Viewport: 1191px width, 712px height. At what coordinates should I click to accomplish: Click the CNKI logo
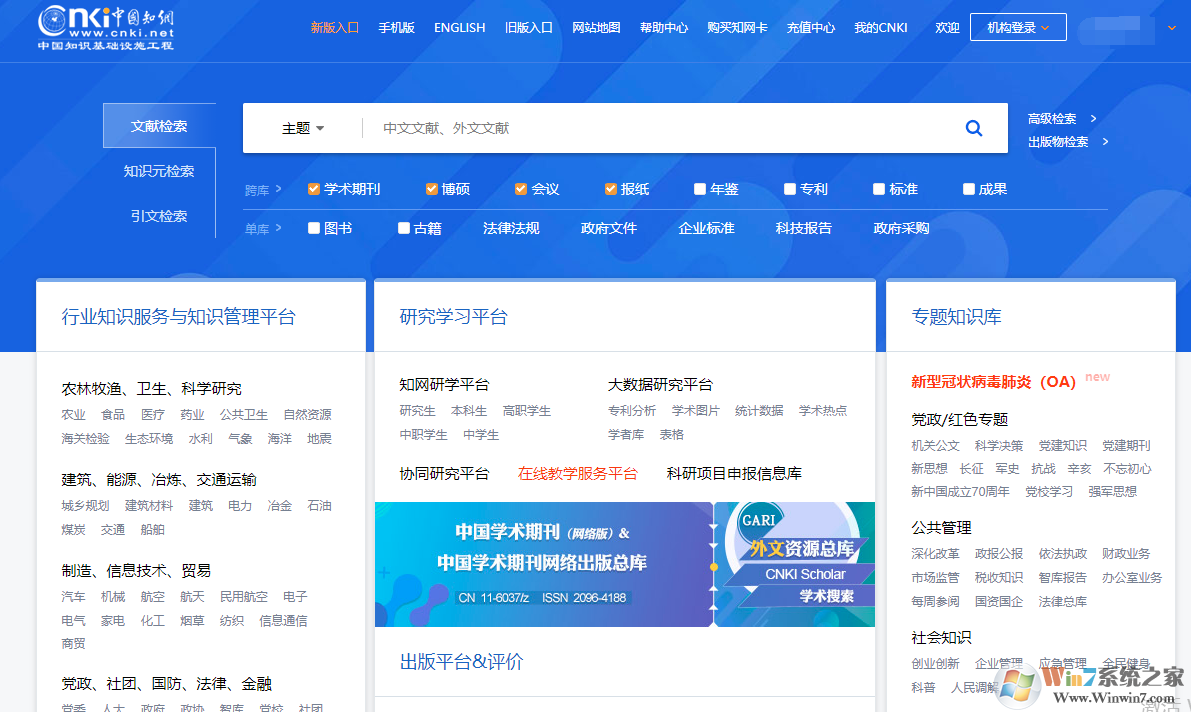point(106,28)
